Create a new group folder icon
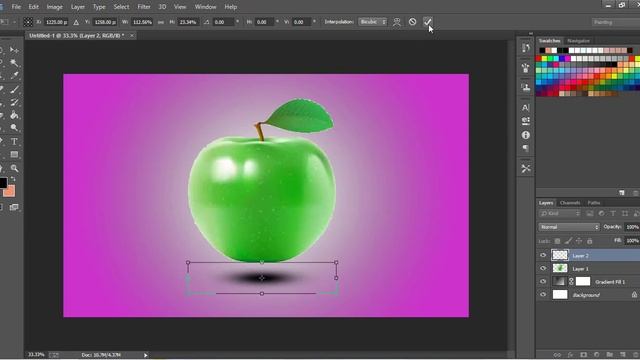640x360 pixels. tap(609, 355)
